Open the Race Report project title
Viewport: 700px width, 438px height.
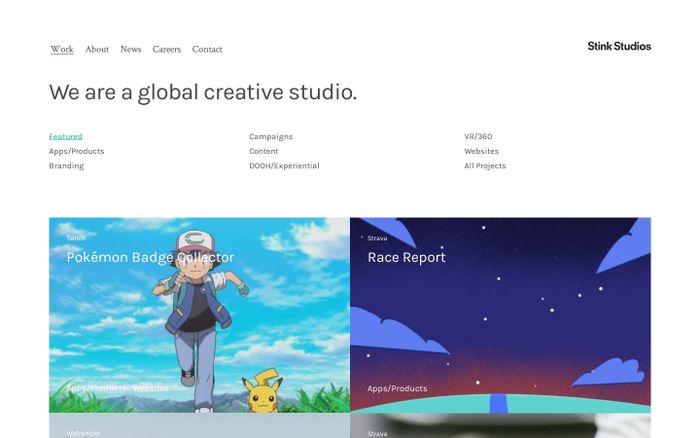point(406,257)
